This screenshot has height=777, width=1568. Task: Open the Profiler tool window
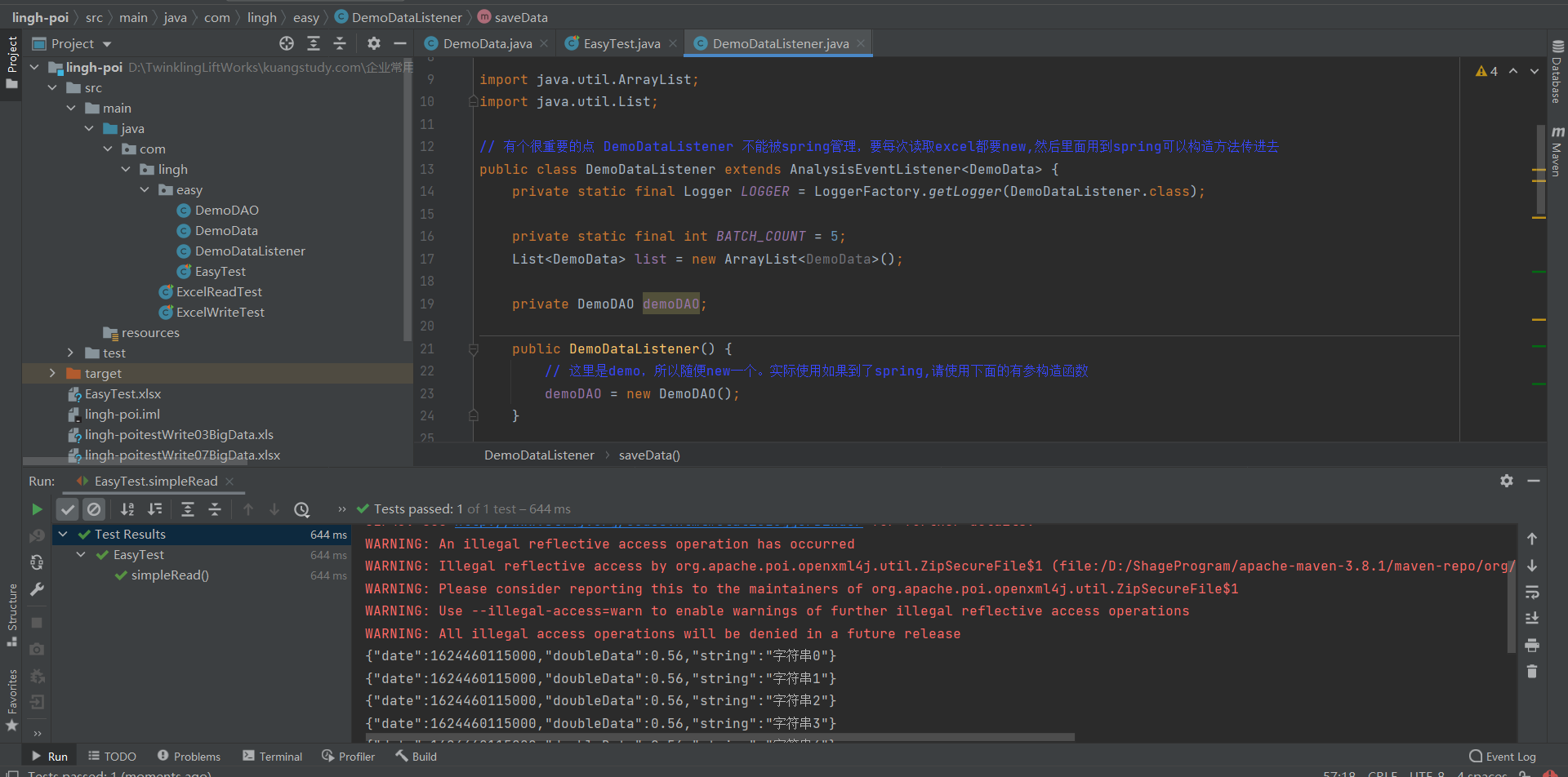349,757
